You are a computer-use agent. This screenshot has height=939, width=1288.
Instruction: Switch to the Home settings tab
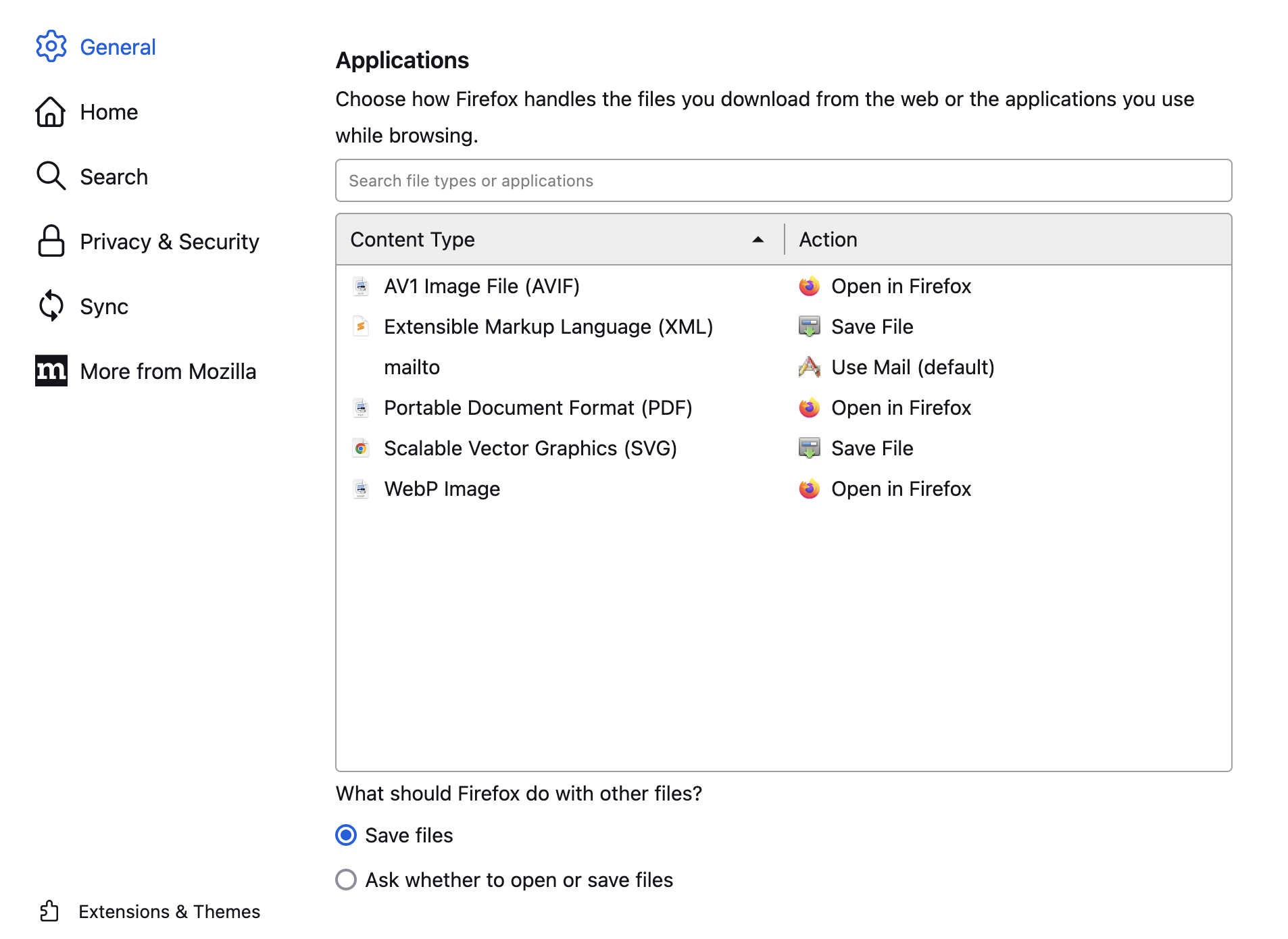point(109,111)
